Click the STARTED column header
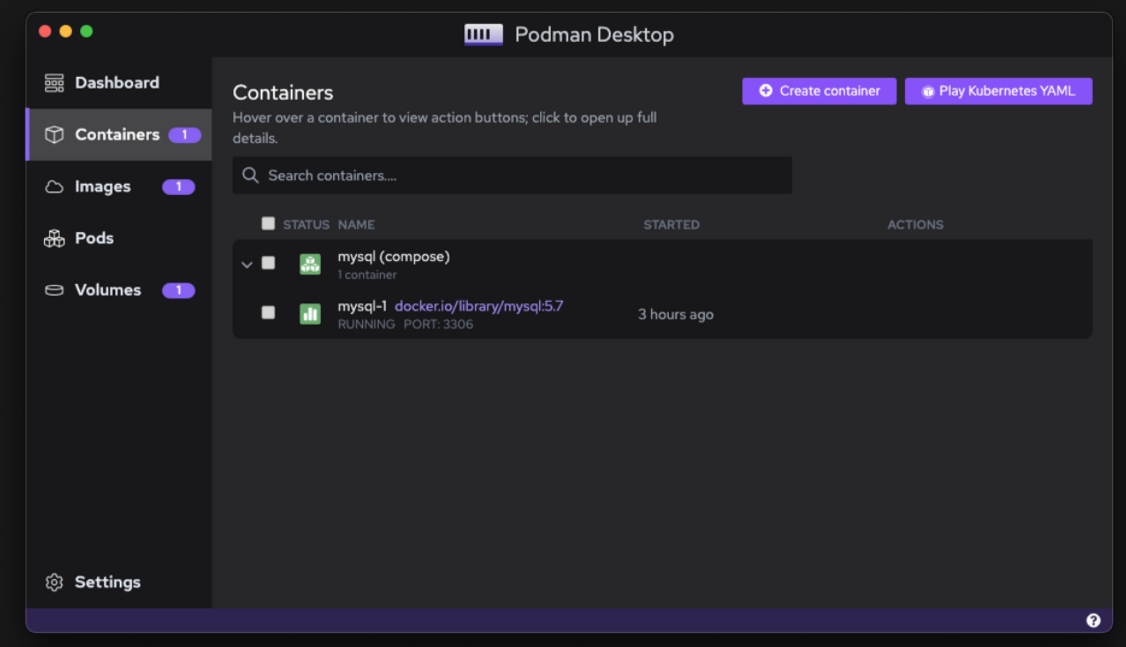Image resolution: width=1126 pixels, height=647 pixels. coord(671,225)
